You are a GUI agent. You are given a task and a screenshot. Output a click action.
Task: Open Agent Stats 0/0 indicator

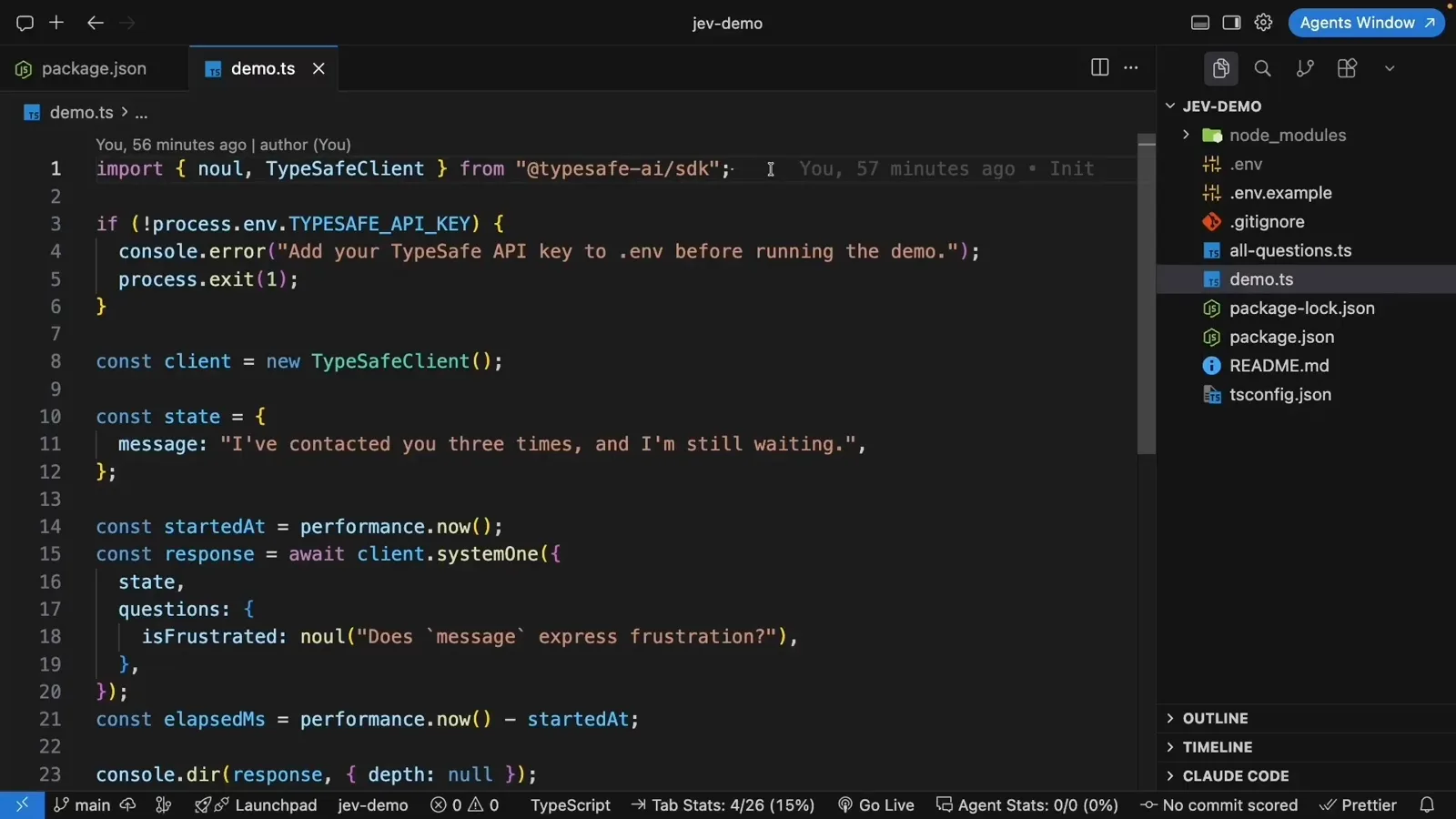point(1027,805)
